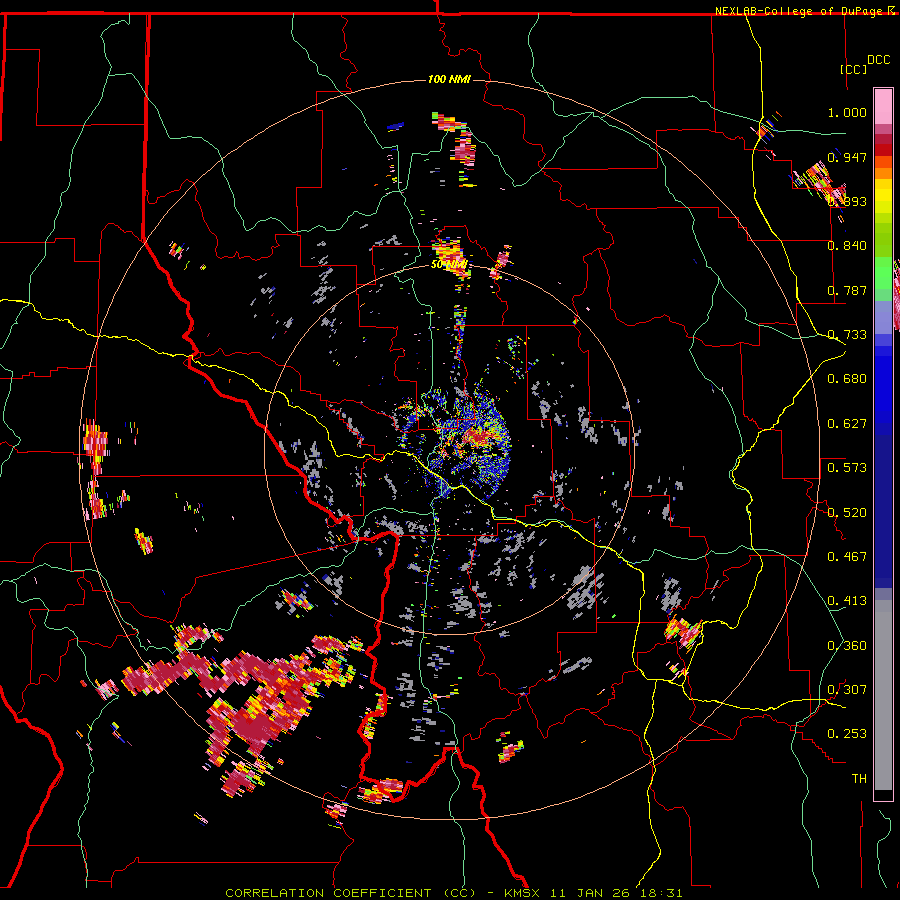This screenshot has height=900, width=900.
Task: Click the TH threshold label in the legend
Action: click(859, 779)
